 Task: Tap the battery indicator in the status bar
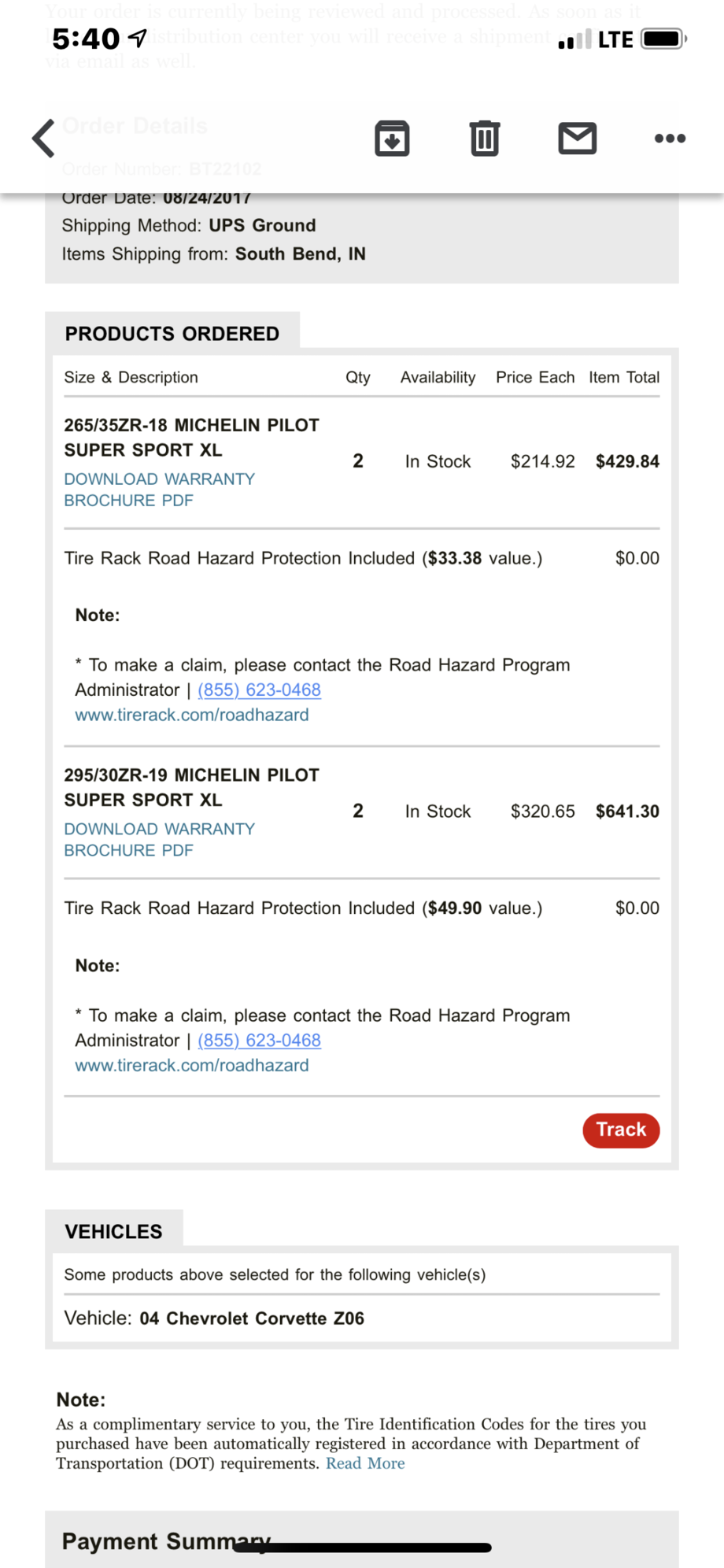(x=664, y=39)
